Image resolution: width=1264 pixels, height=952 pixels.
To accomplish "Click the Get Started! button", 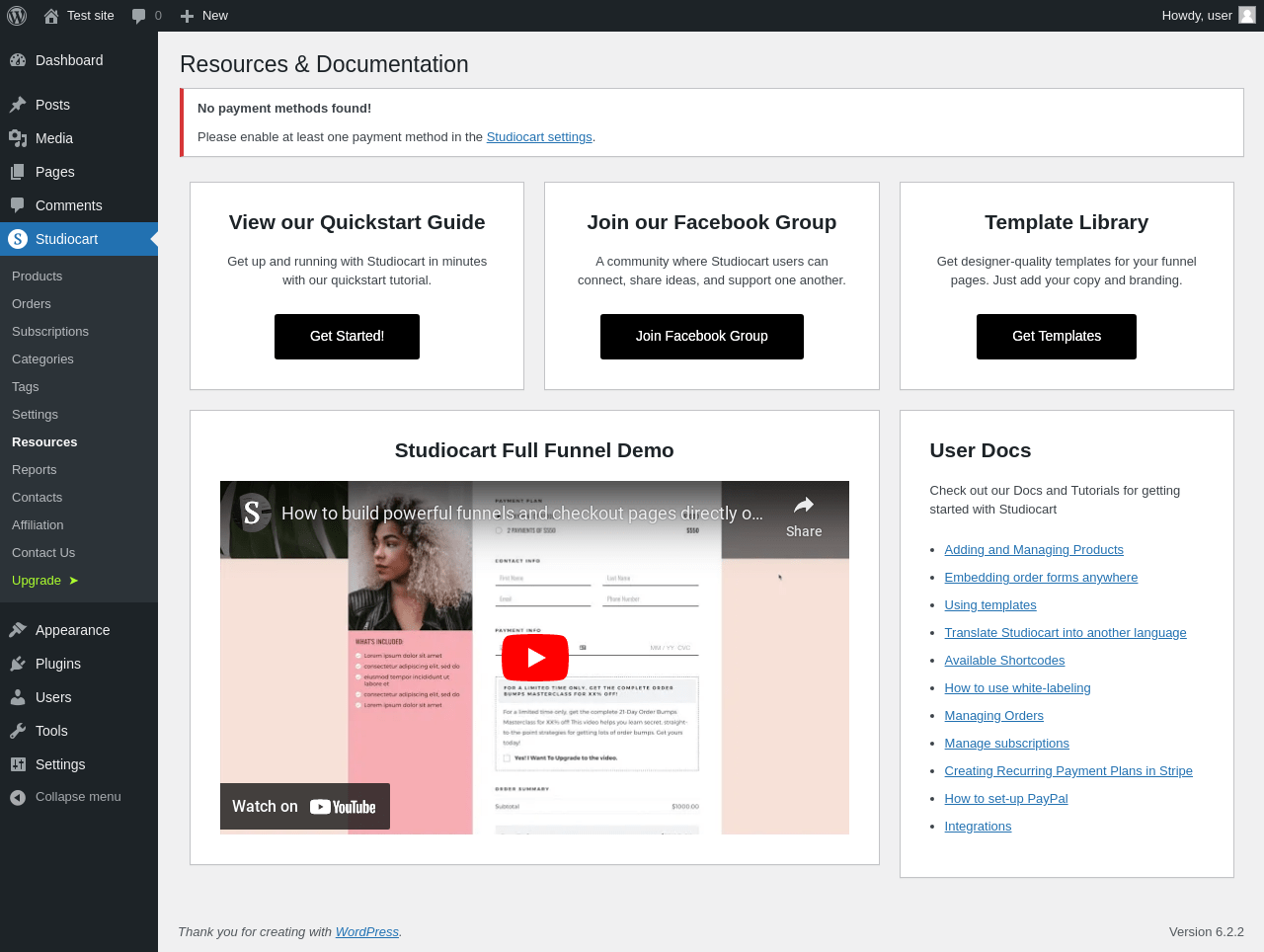I will (x=347, y=337).
